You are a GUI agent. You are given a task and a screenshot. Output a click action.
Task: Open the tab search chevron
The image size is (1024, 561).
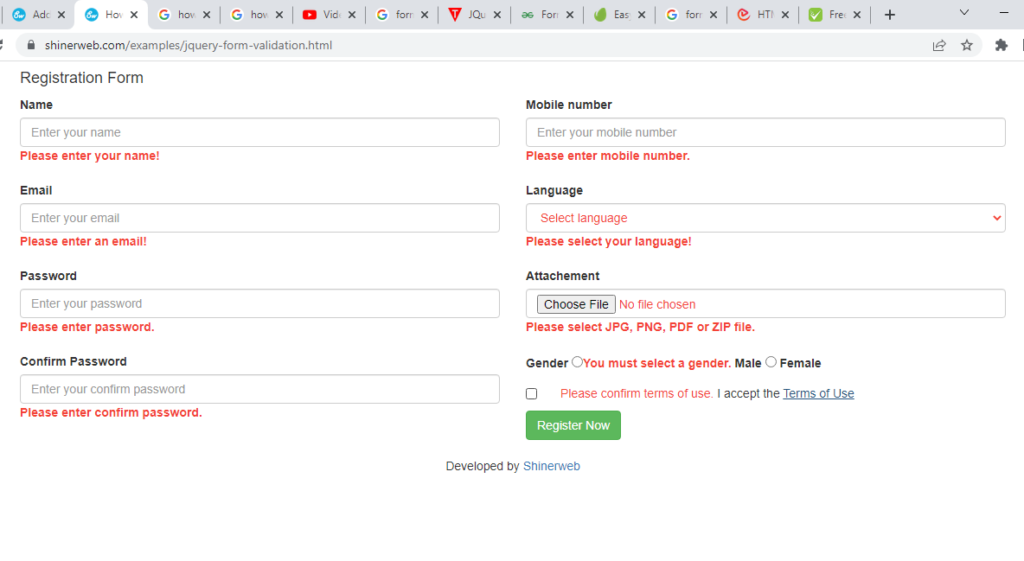[964, 13]
